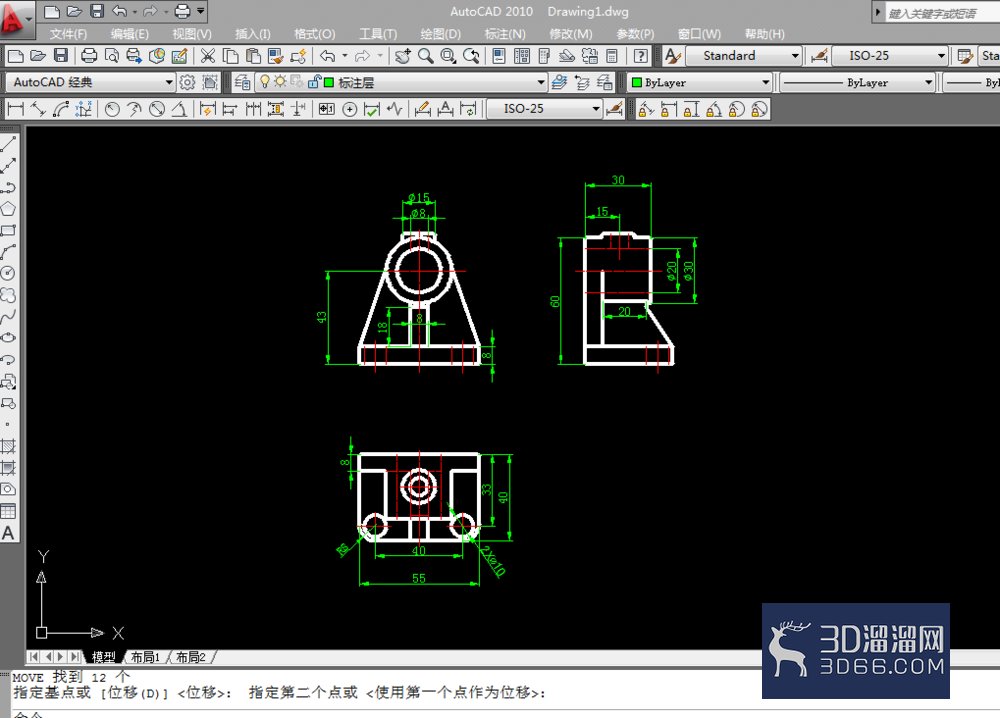1000x718 pixels.
Task: Select the Arc draw tool
Action: point(8,252)
